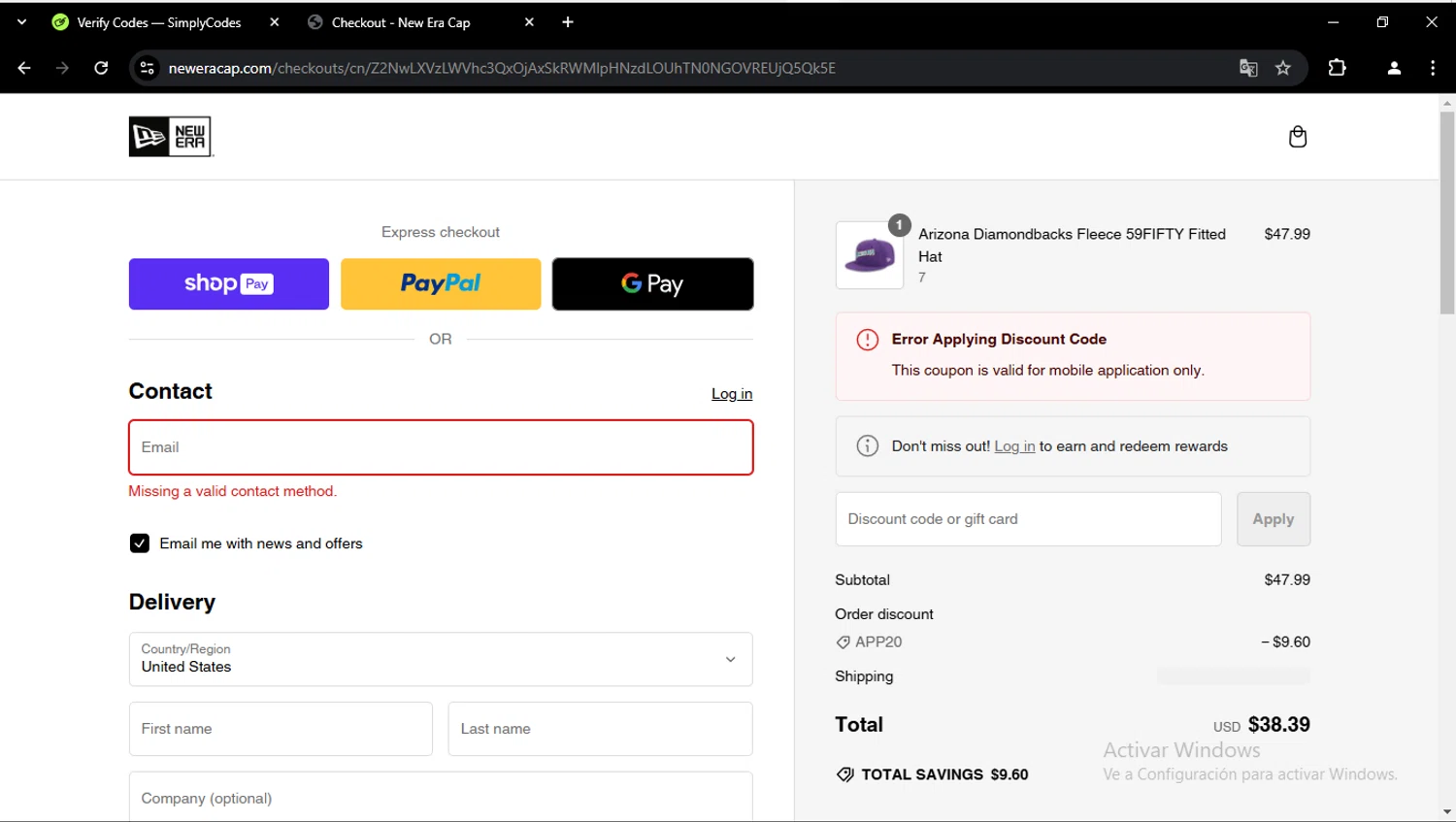Click the Arizona Diamondbacks hat thumbnail
1456x822 pixels.
click(x=870, y=255)
